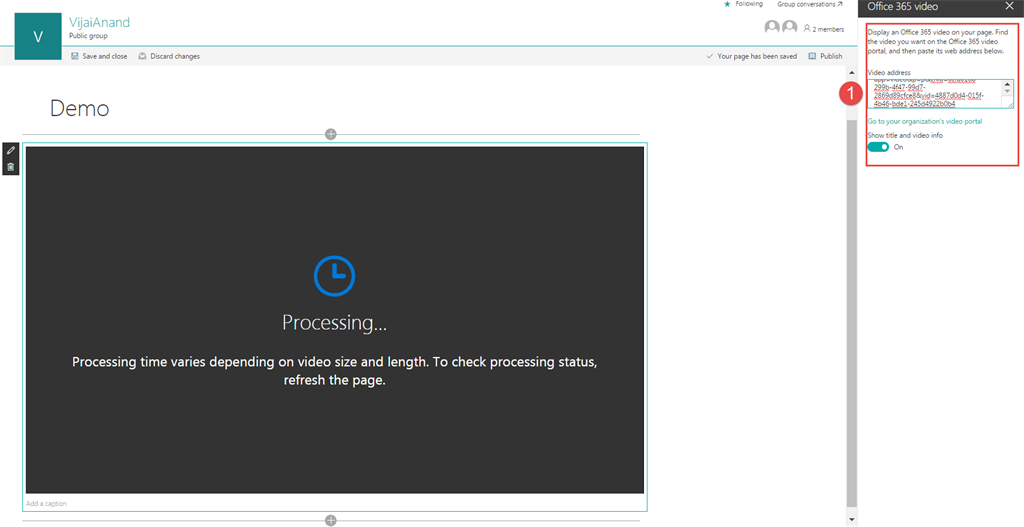
Task: Go to your organization's video portal
Action: tap(925, 121)
